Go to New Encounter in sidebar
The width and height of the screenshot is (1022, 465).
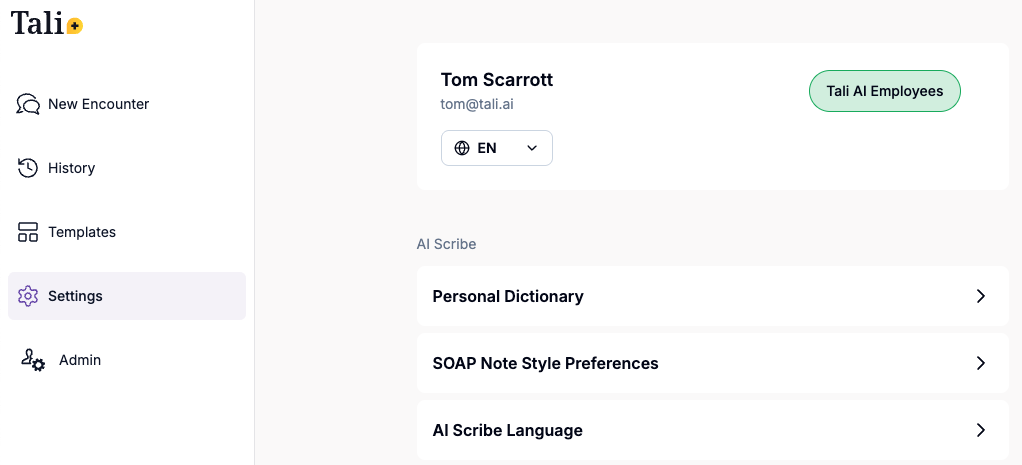[98, 104]
